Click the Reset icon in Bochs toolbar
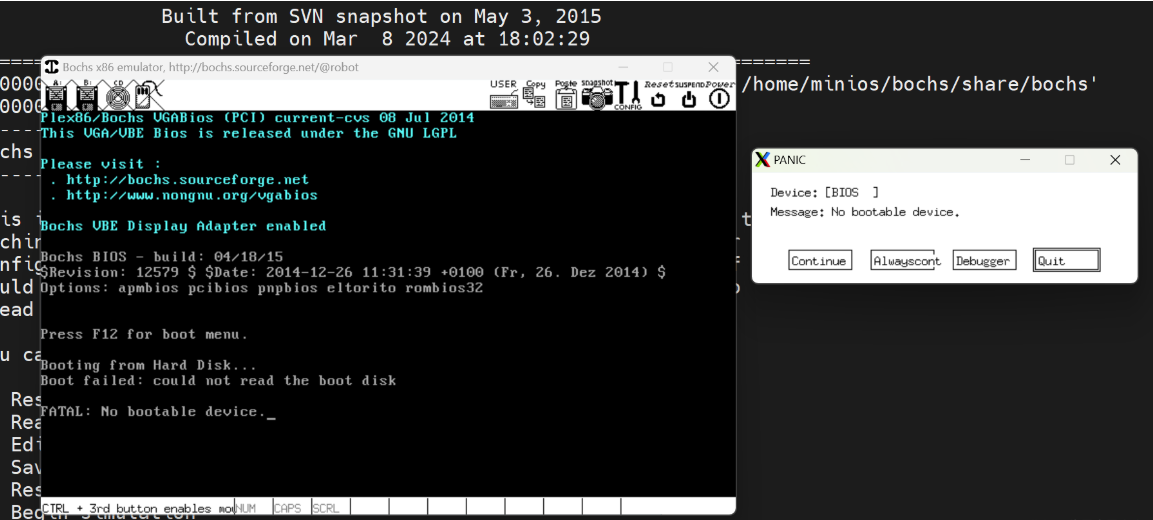The width and height of the screenshot is (1153, 520). 659,95
